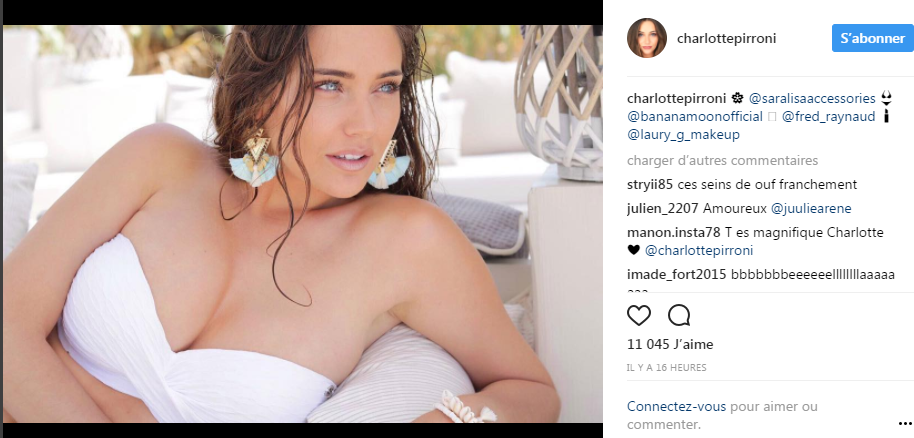The height and width of the screenshot is (438, 914).
Task: Open charlottepirroni profile picture avatar
Action: click(x=646, y=38)
